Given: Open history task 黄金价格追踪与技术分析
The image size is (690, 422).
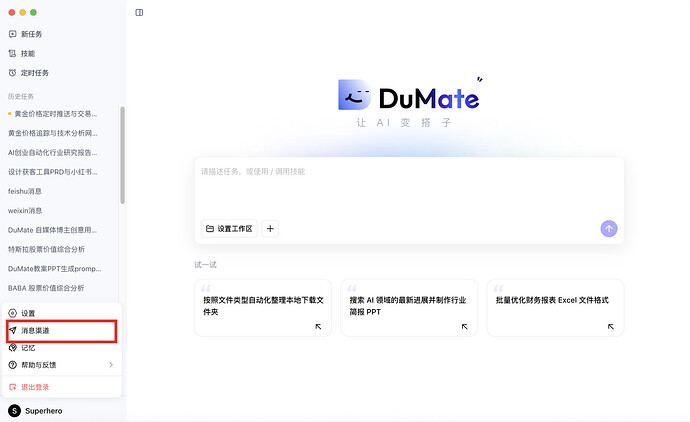Looking at the screenshot, I should tap(53, 133).
